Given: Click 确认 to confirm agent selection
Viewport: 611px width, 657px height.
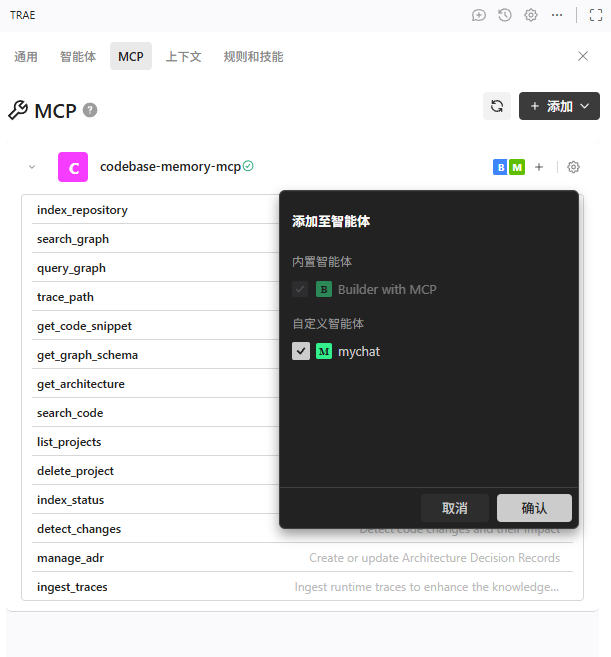Looking at the screenshot, I should pos(534,508).
